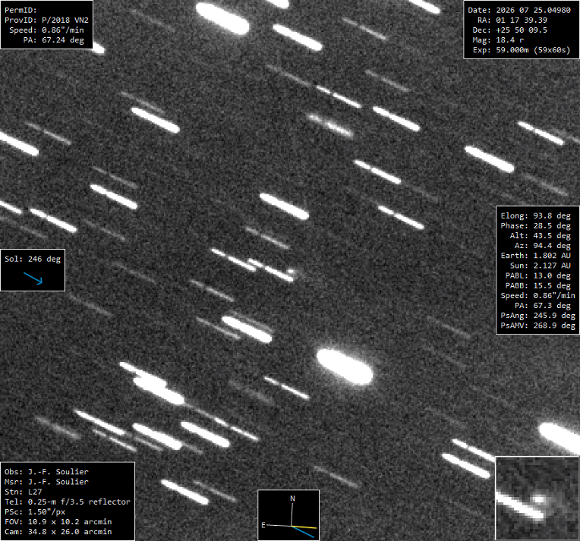Click the North-East compass indicator
This screenshot has width=580, height=541.
coord(289,515)
